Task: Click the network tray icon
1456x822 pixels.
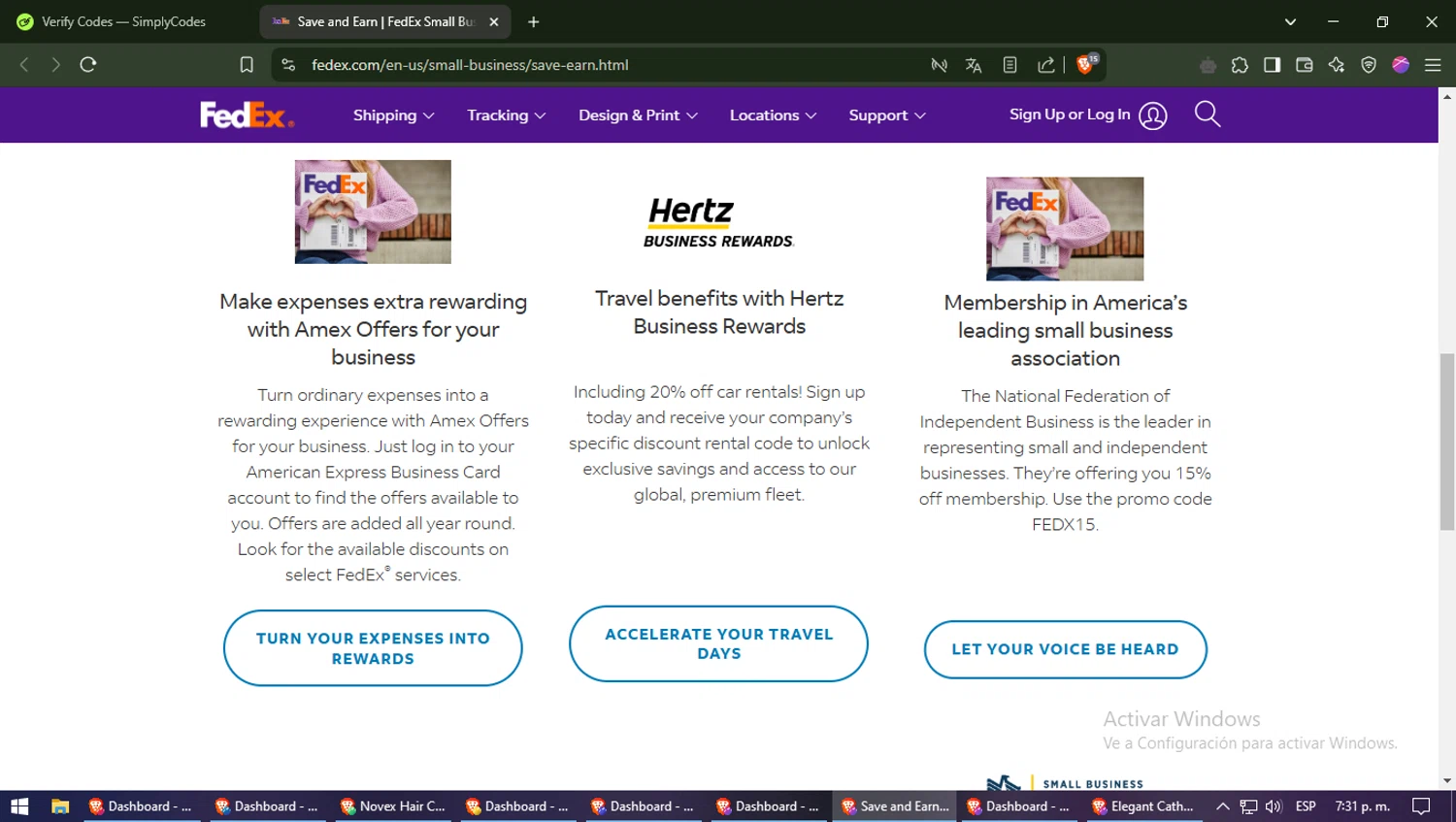Action: [1248, 806]
